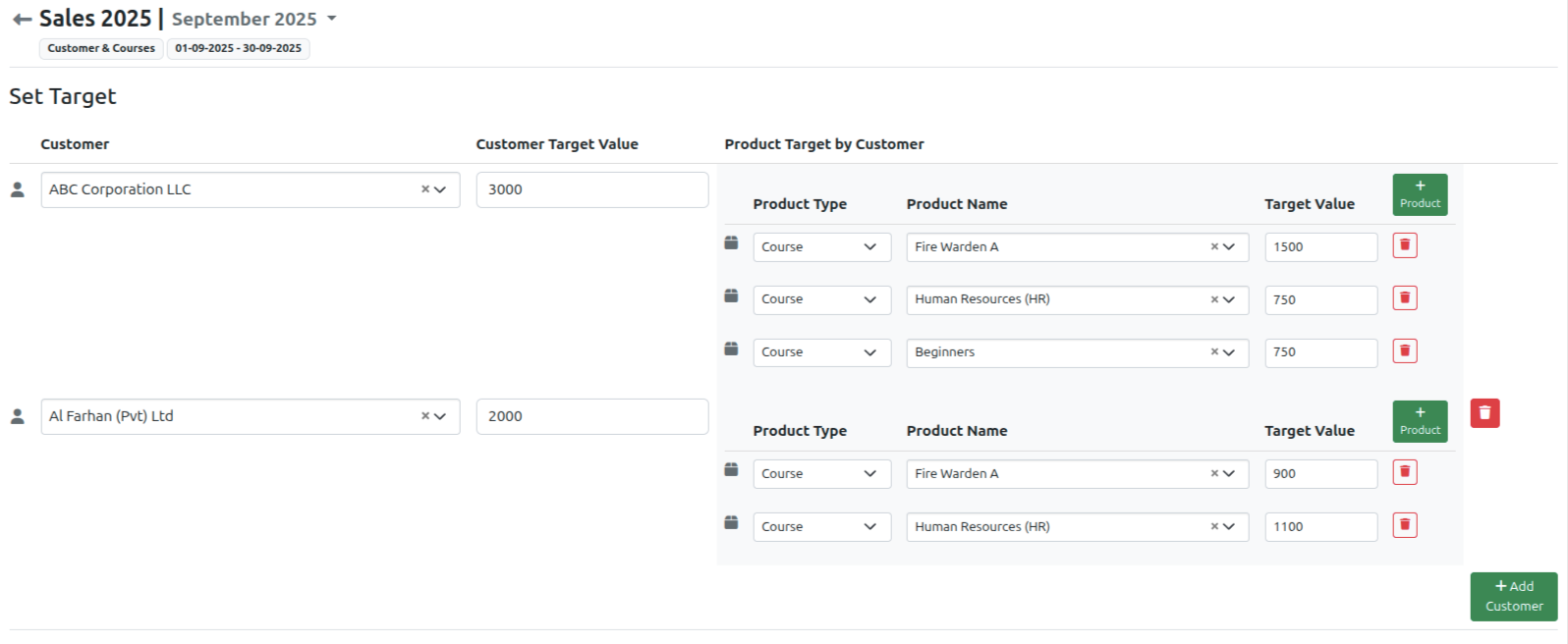The height and width of the screenshot is (644, 1568).
Task: Delete ABC's Fire Warden A product with target 1500
Action: click(1405, 245)
